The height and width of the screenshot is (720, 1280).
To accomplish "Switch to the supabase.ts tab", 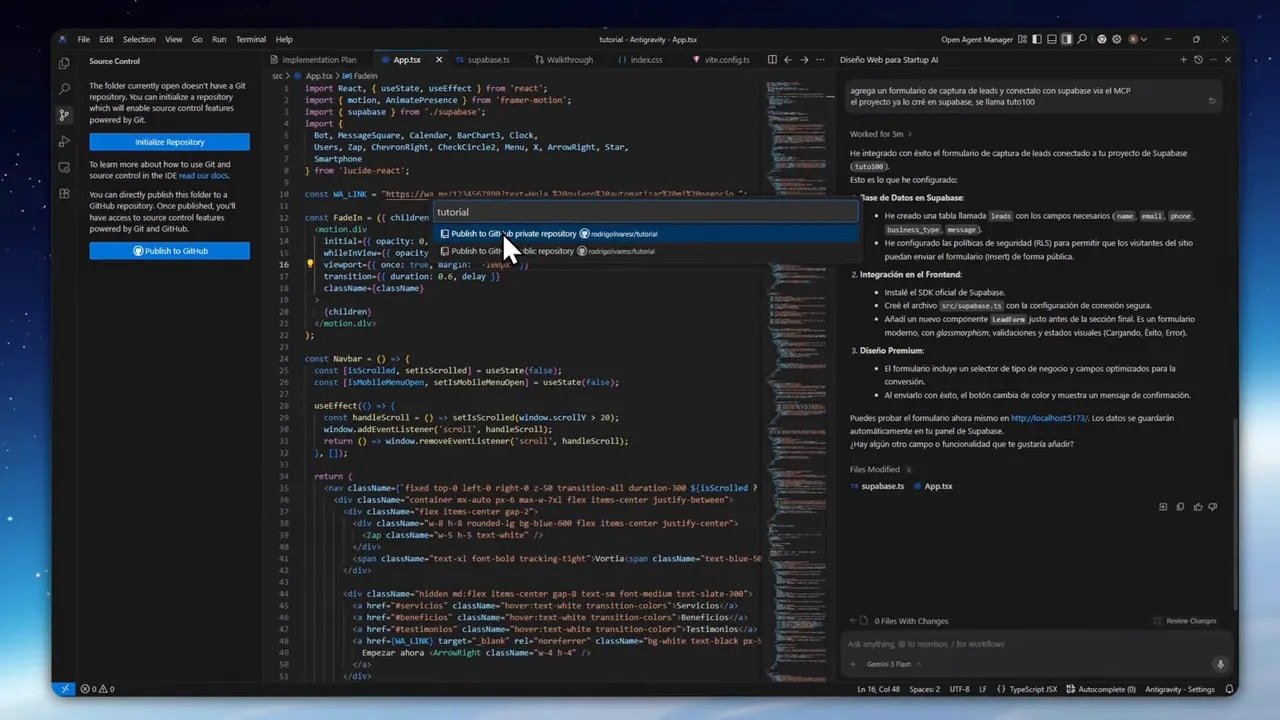I will coord(488,60).
